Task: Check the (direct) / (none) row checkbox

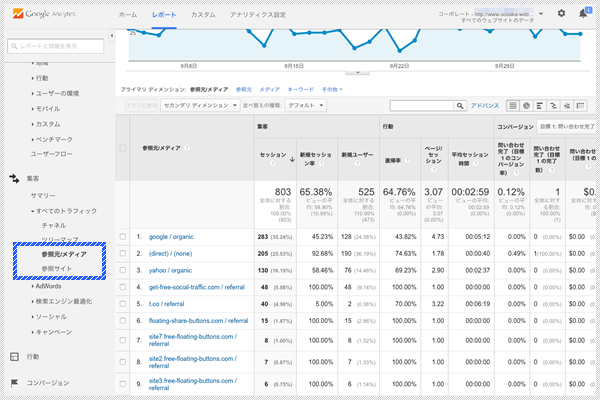Action: 122,253
